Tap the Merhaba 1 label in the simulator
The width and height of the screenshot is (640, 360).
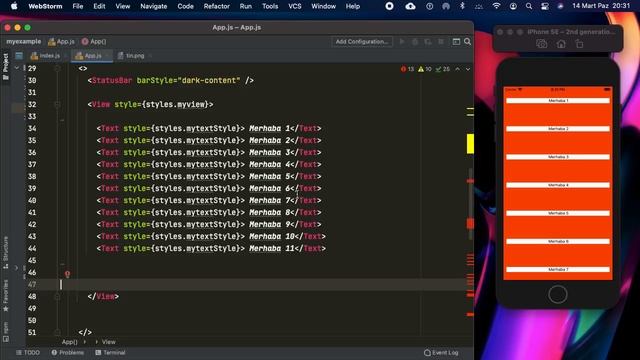558,100
